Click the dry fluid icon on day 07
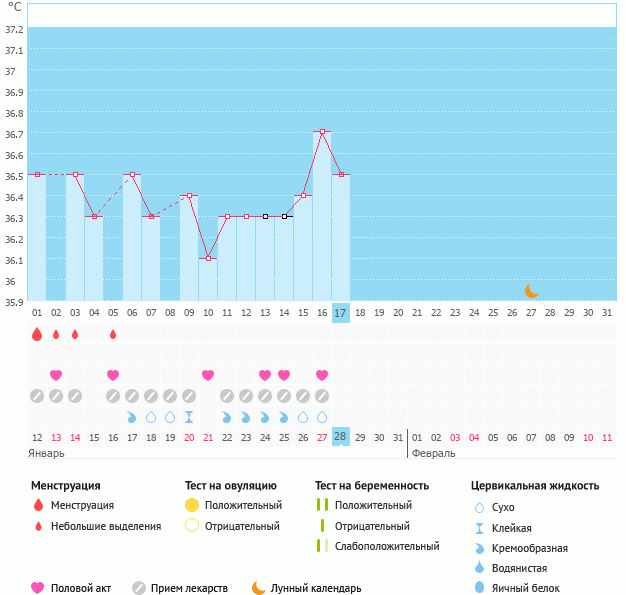This screenshot has width=626, height=595. tap(151, 417)
